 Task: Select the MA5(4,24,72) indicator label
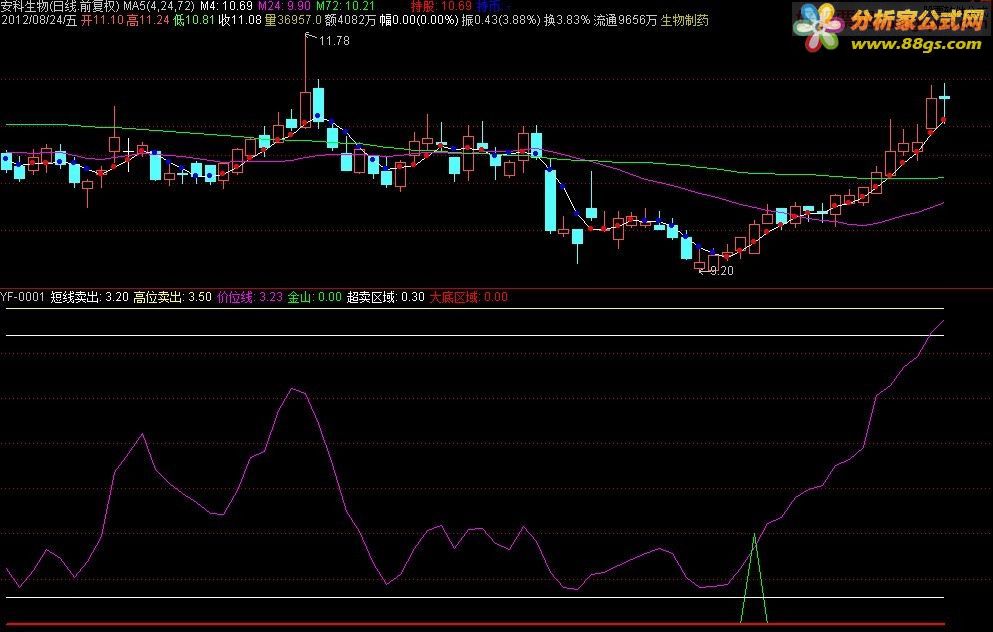click(158, 6)
